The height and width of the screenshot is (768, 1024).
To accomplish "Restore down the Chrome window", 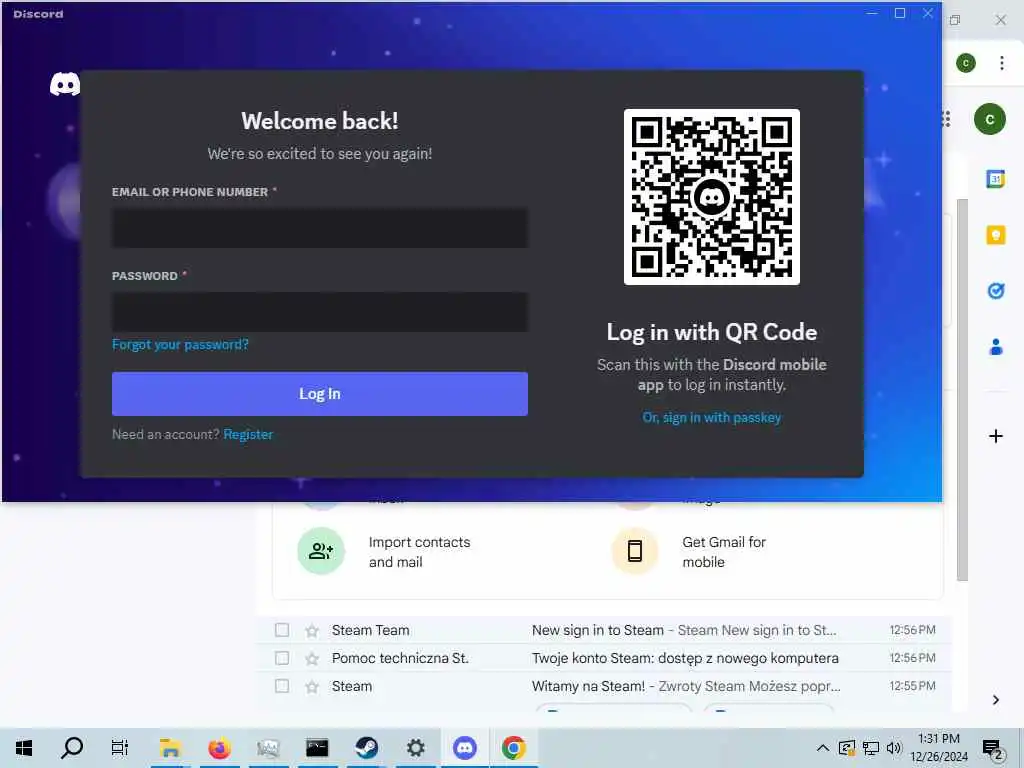I will [x=955, y=20].
